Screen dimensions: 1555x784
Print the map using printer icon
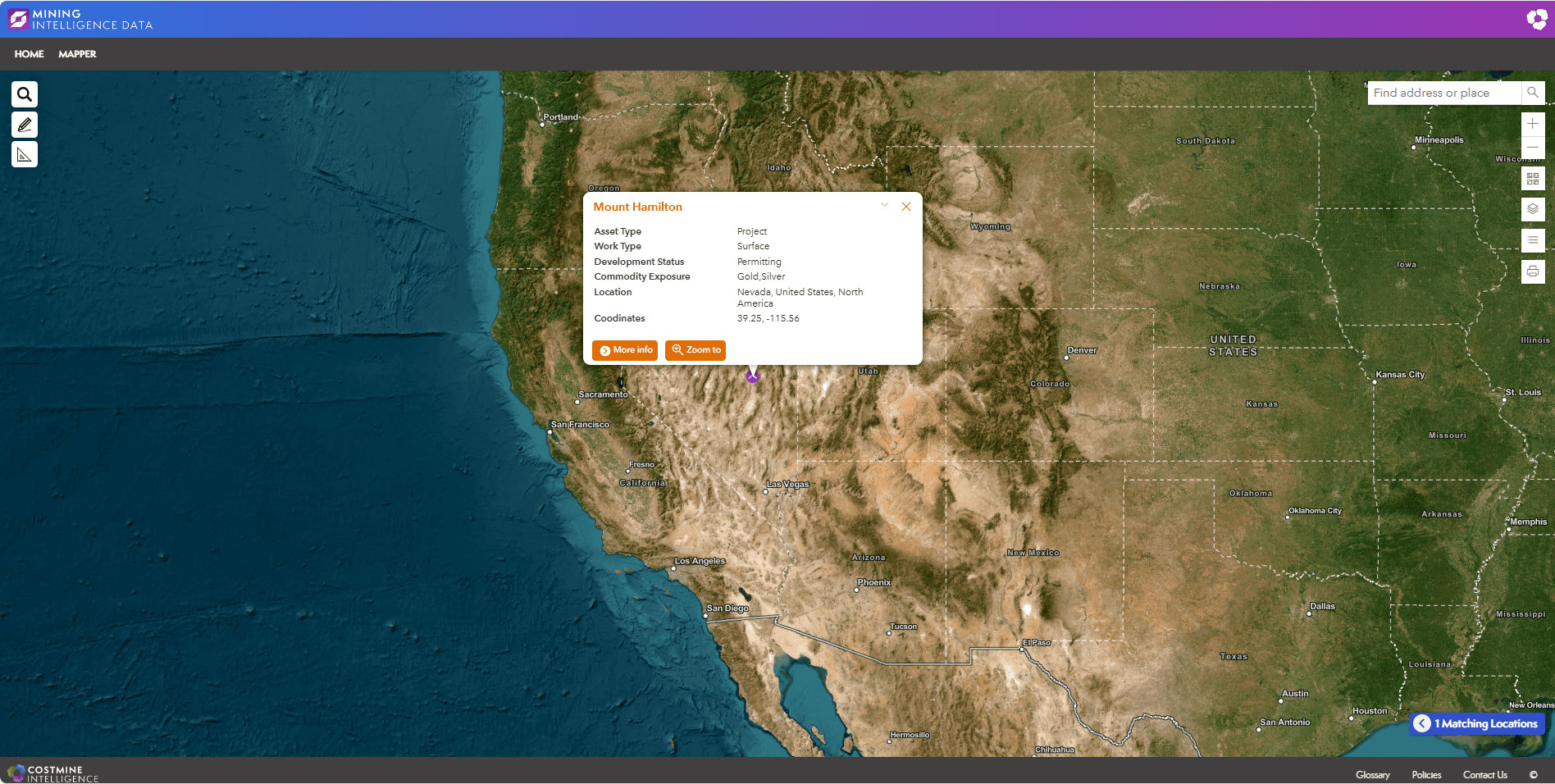[1532, 271]
